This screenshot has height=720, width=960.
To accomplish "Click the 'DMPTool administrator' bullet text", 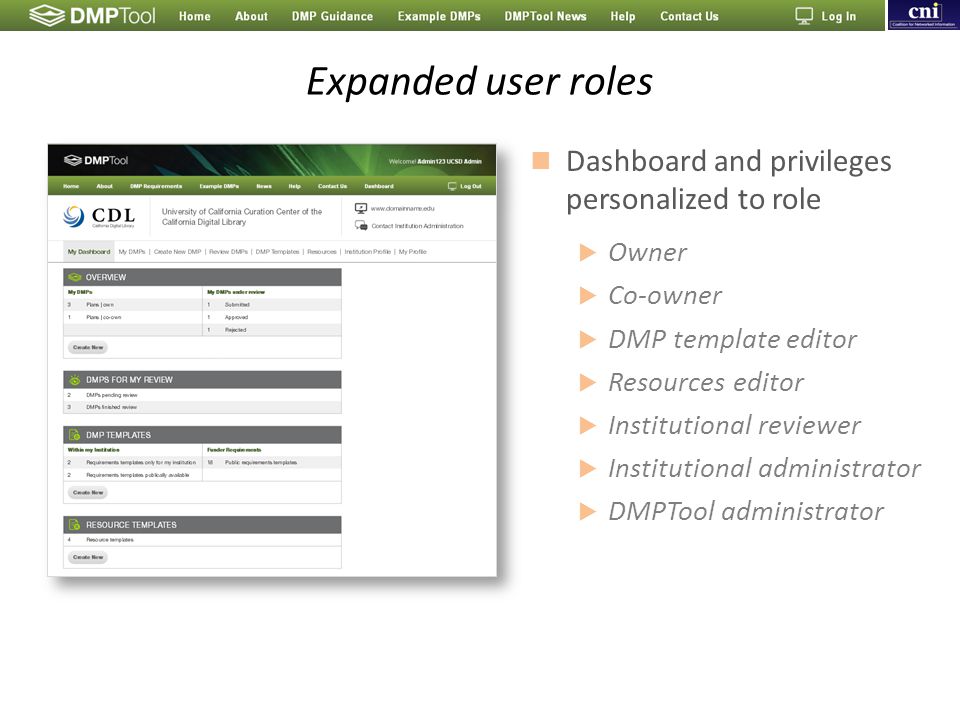I will (746, 511).
